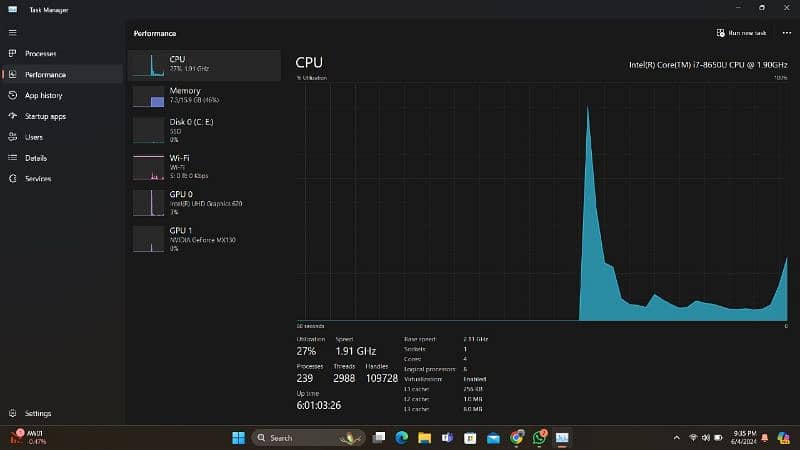
Task: Select the Memory performance graph
Action: 204,96
